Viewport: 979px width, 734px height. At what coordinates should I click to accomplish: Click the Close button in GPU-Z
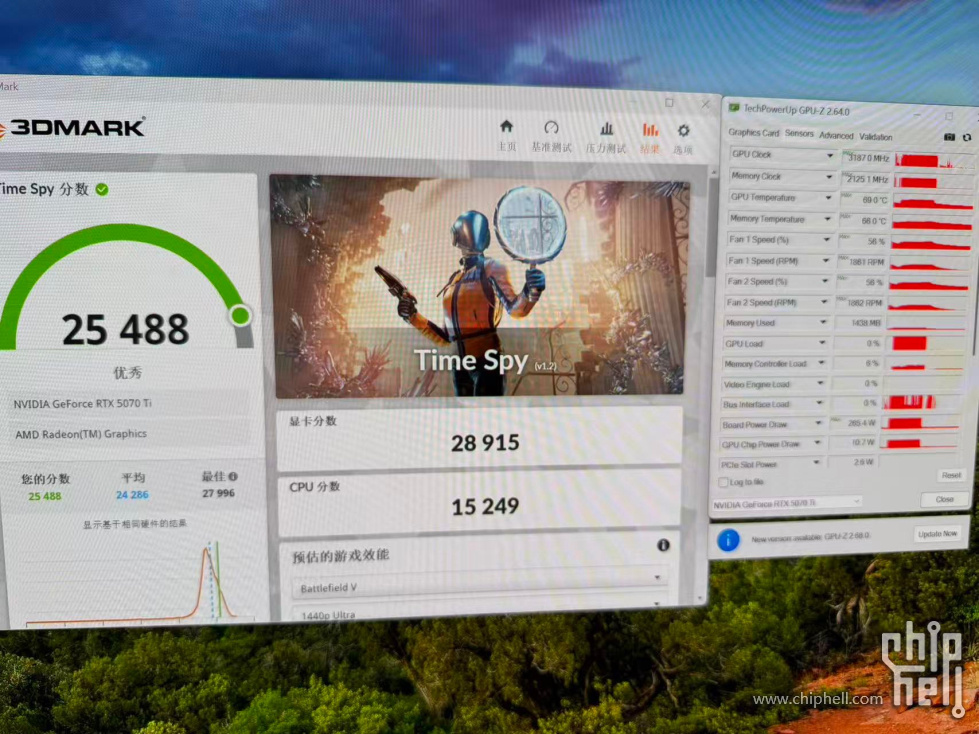tap(944, 499)
